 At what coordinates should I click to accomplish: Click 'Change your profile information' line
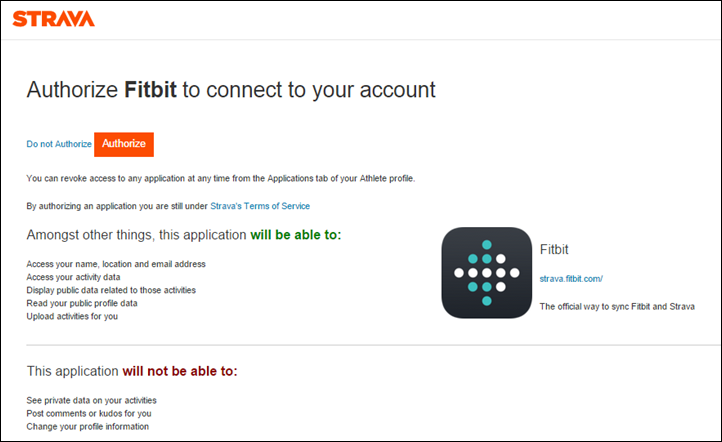click(x=87, y=427)
